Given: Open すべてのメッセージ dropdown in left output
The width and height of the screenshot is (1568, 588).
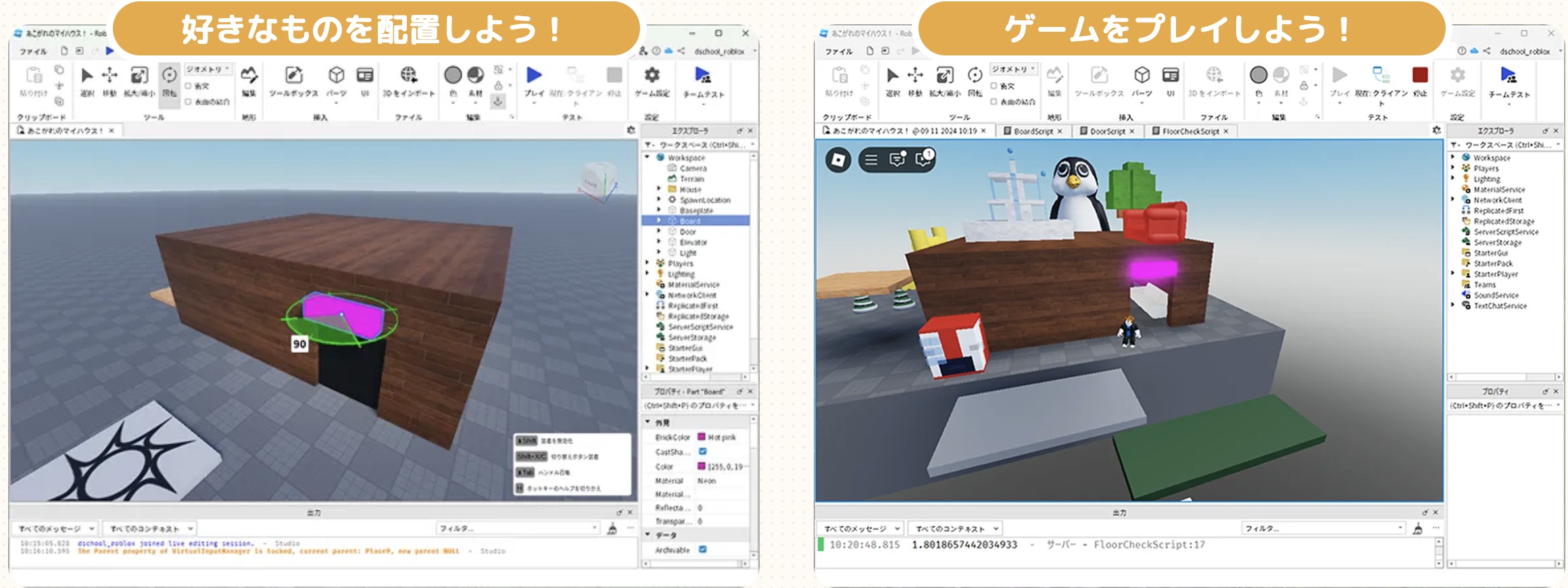Looking at the screenshot, I should coord(55,529).
